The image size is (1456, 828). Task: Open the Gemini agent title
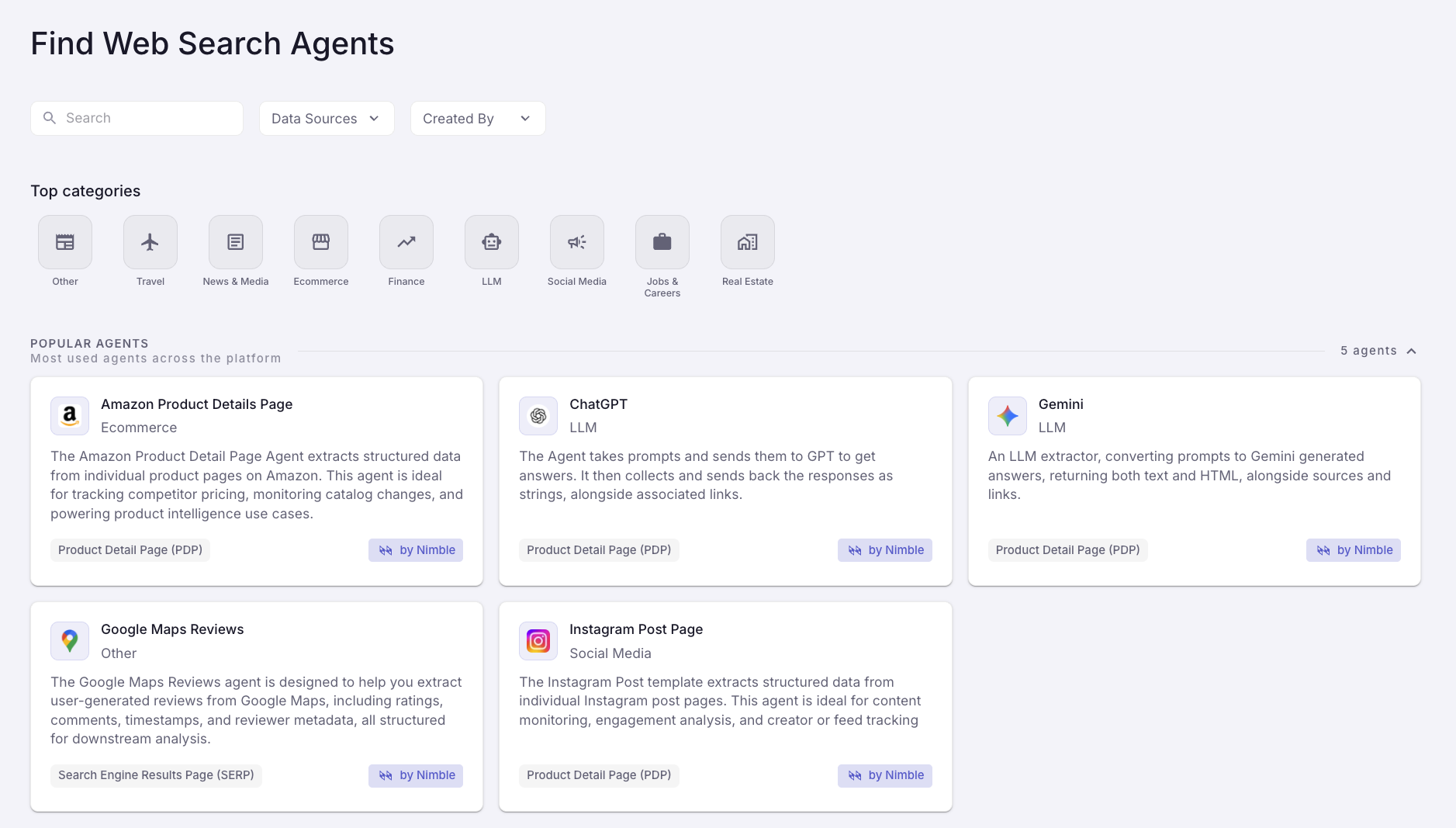(1060, 404)
